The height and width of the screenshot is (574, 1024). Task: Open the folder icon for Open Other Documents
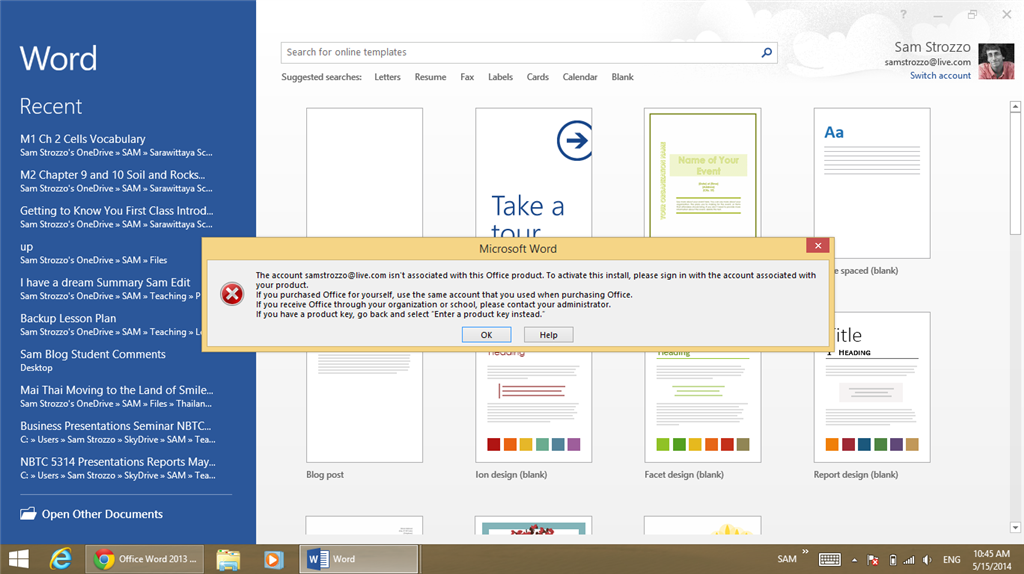point(27,514)
